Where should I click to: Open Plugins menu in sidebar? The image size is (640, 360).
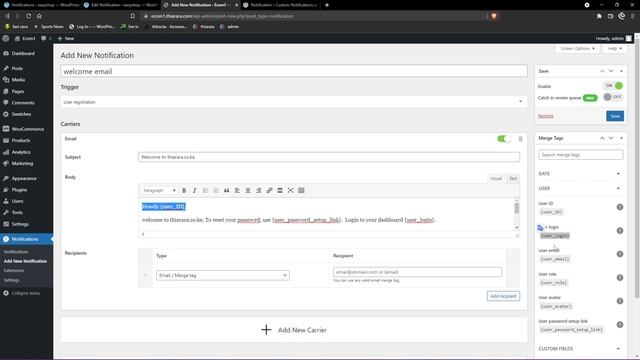pyautogui.click(x=19, y=190)
